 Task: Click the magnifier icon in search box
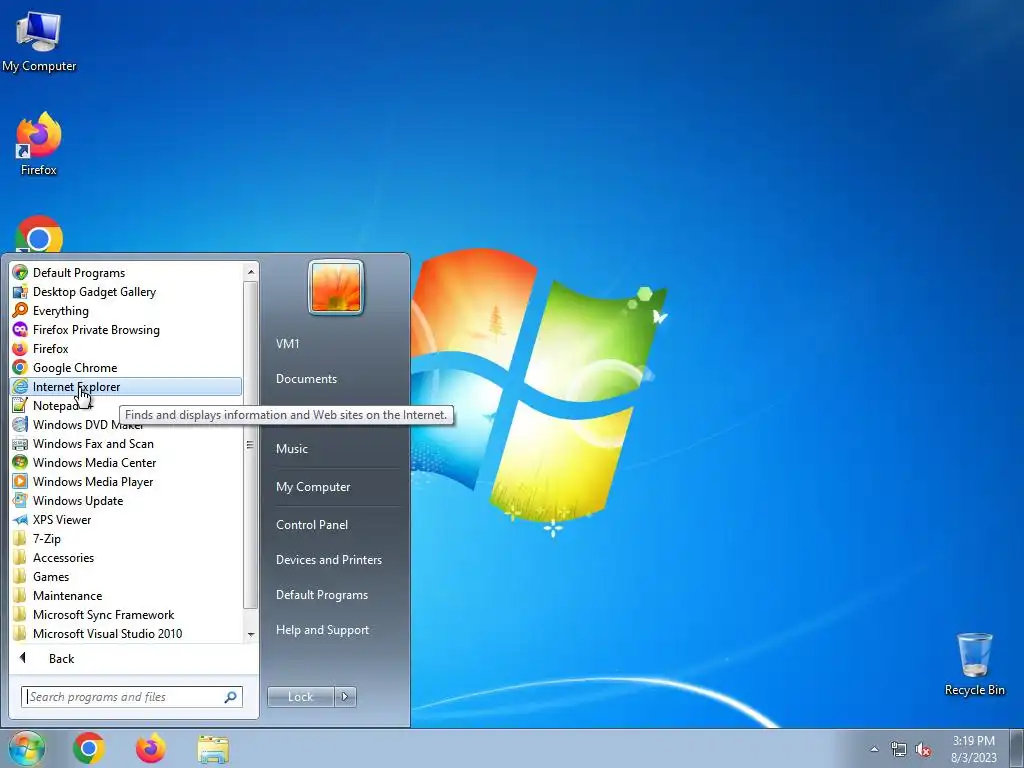[x=231, y=697]
